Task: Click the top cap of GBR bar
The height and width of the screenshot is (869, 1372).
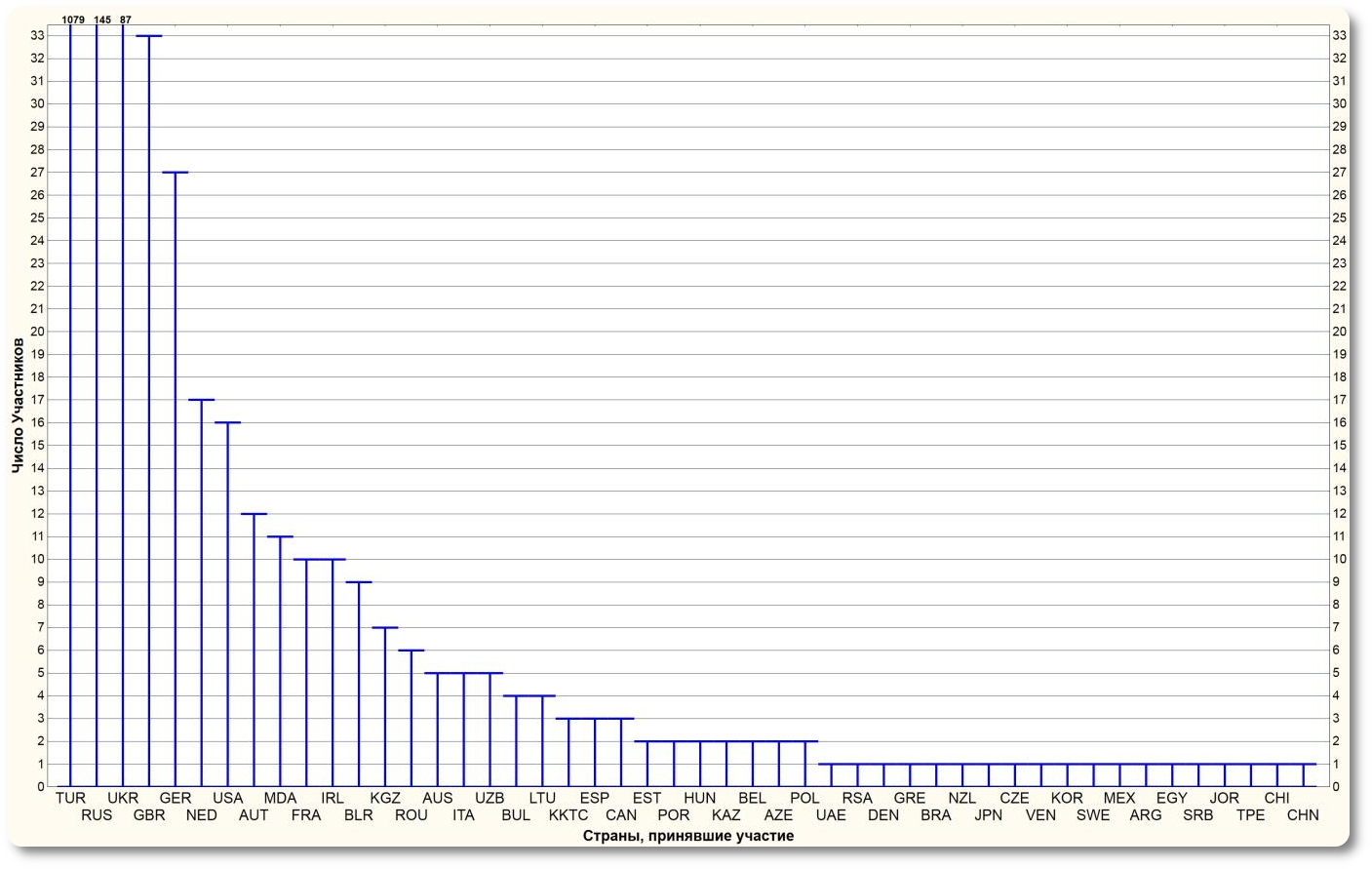Action: click(x=149, y=36)
